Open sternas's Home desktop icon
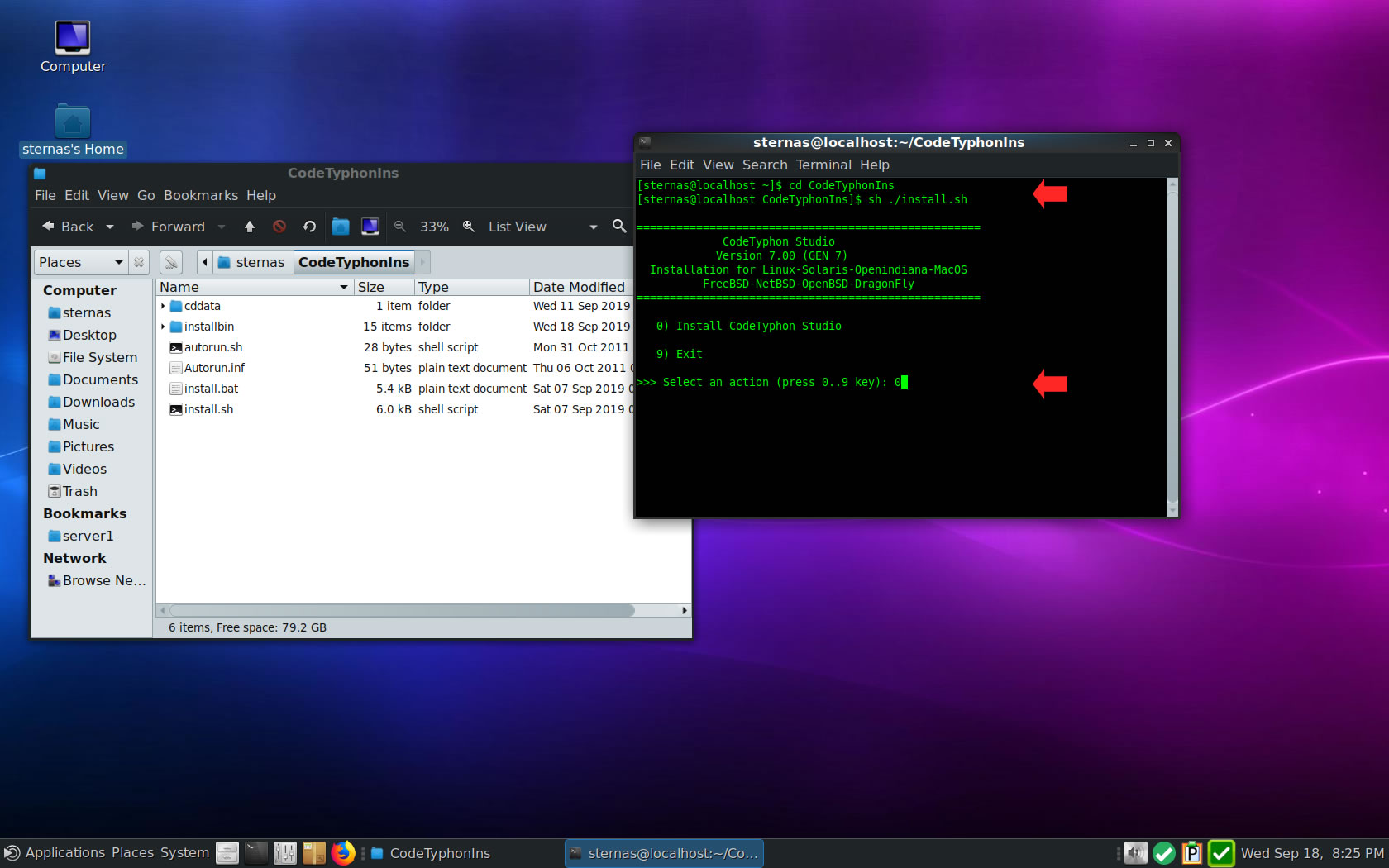The image size is (1389, 868). (x=73, y=131)
